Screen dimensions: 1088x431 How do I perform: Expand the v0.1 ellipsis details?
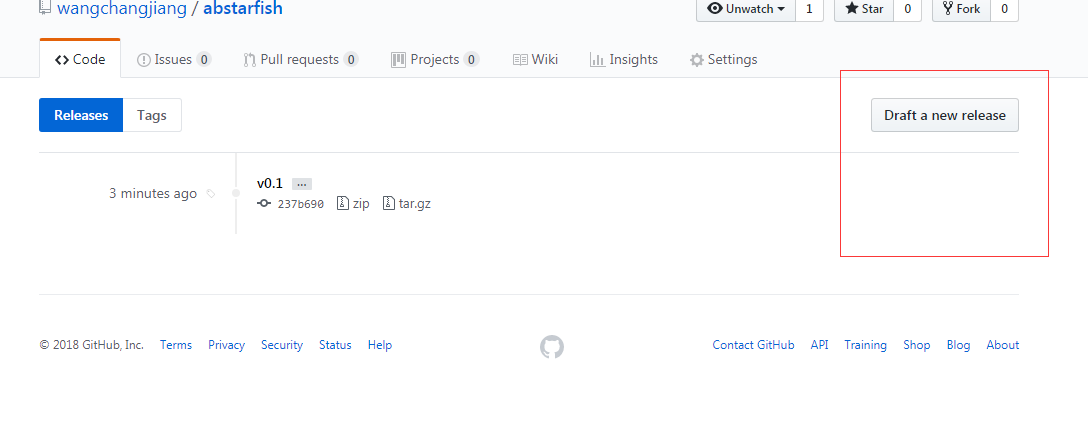(x=302, y=184)
